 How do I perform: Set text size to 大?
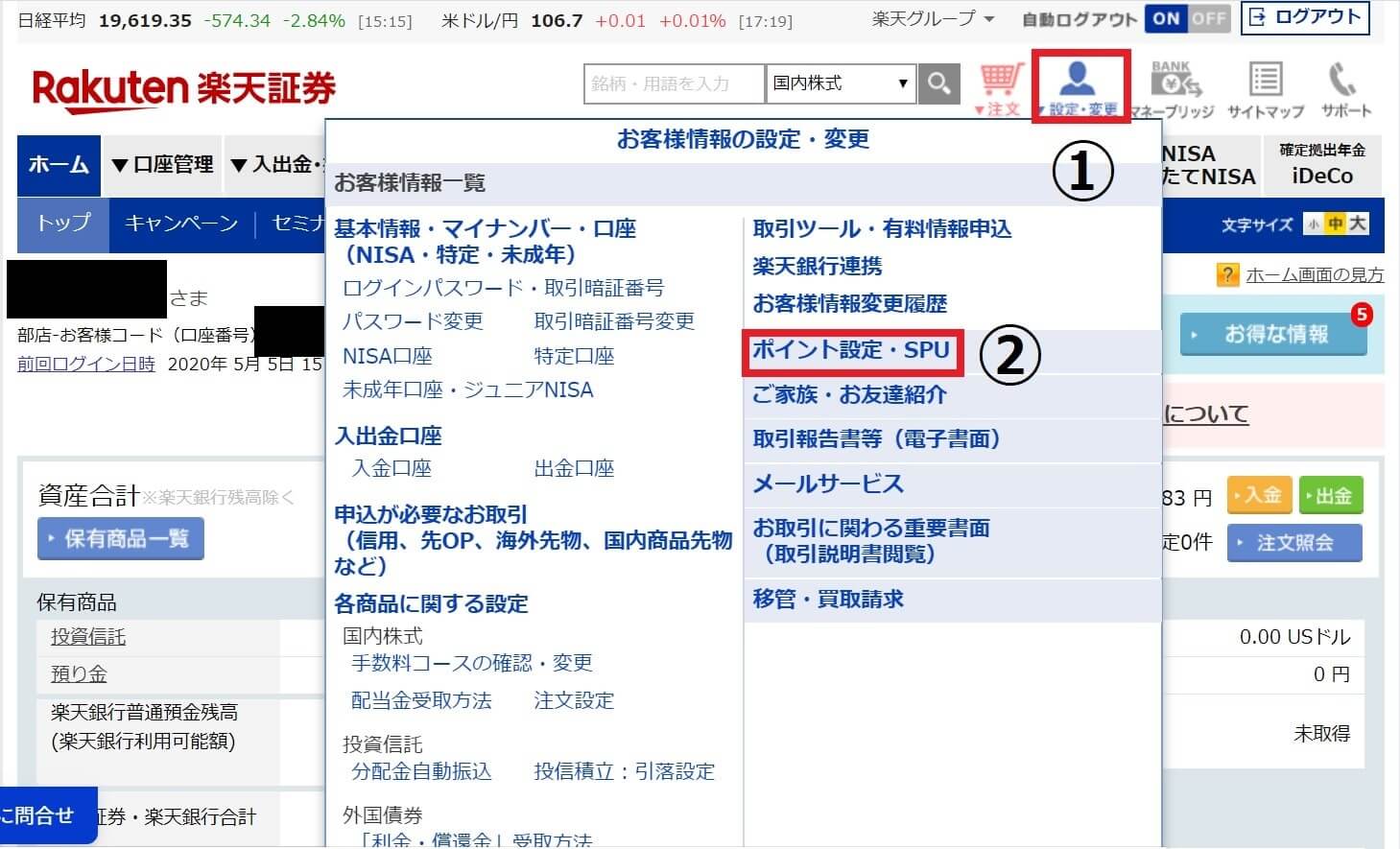(x=1357, y=224)
